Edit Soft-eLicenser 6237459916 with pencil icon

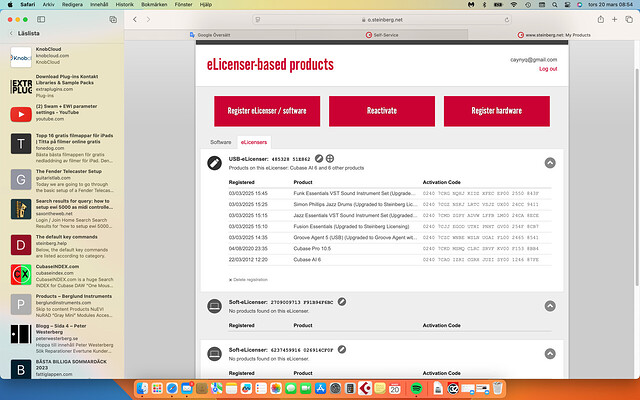pos(342,349)
